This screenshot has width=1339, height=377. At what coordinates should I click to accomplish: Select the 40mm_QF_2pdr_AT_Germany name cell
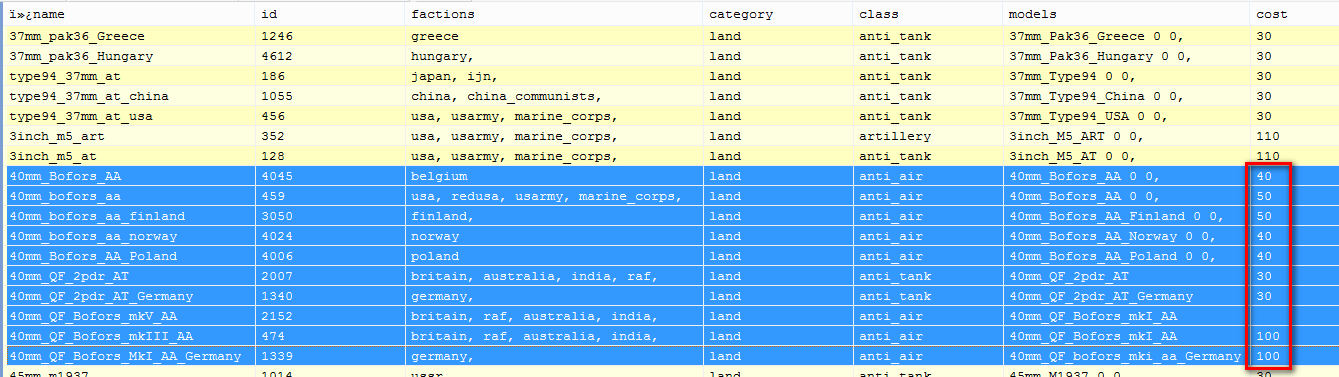click(x=130, y=296)
